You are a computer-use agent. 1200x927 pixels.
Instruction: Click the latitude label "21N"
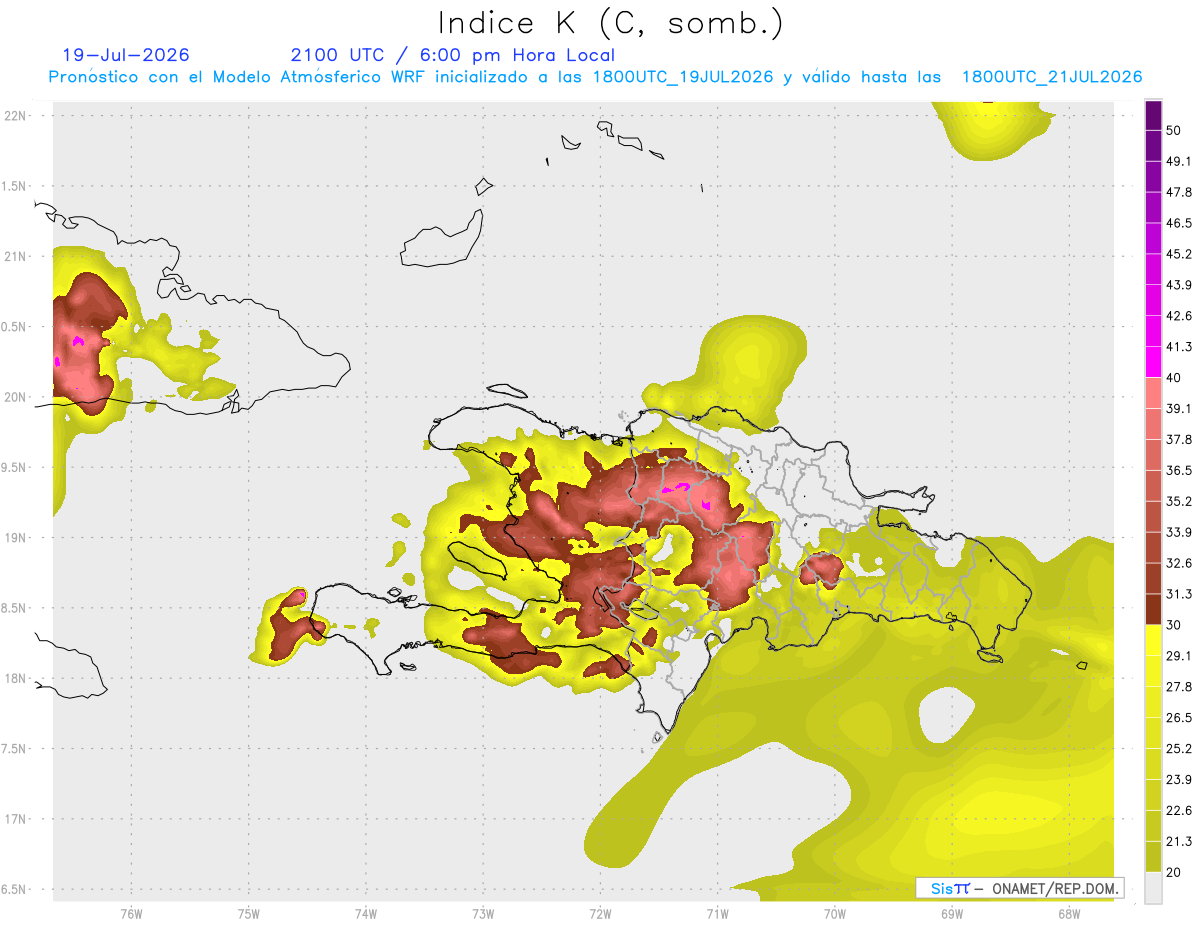pyautogui.click(x=16, y=256)
